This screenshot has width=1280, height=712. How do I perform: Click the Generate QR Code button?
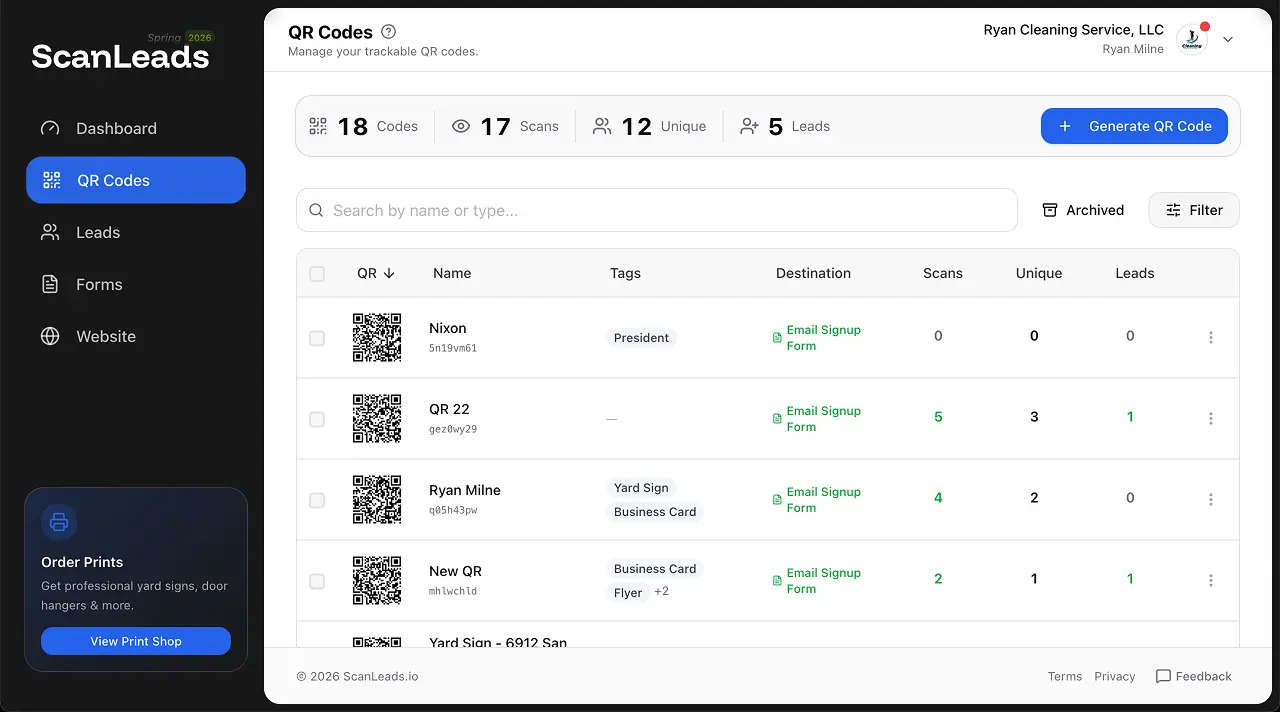coord(1134,126)
